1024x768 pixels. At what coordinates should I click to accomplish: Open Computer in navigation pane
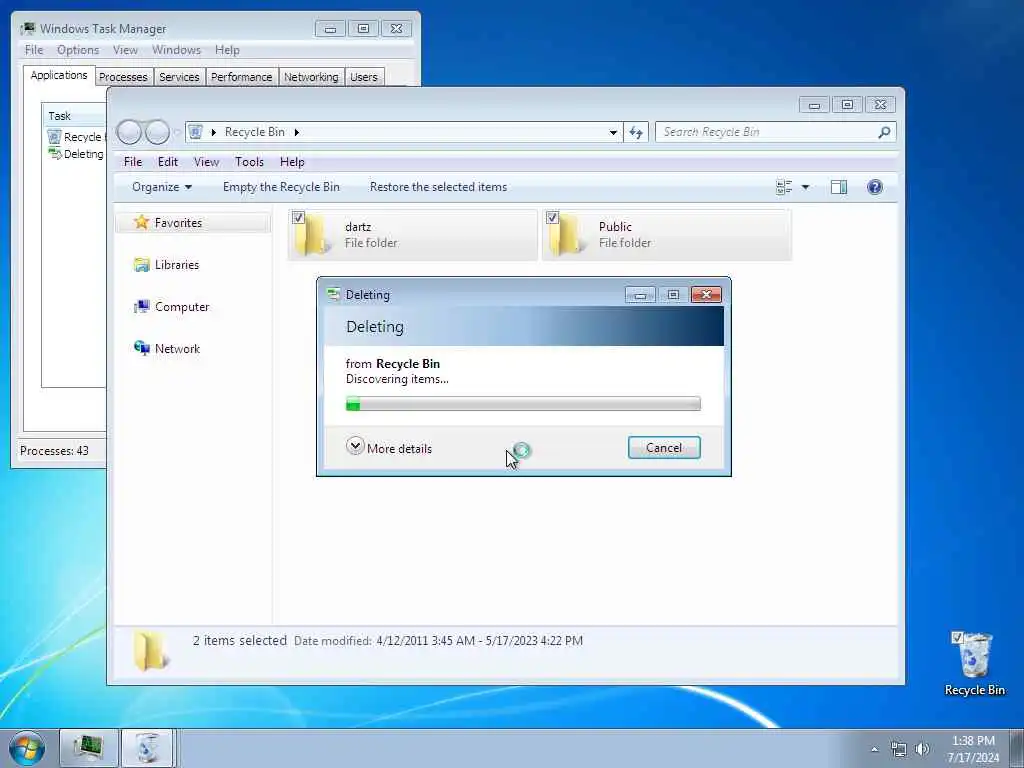(x=172, y=307)
